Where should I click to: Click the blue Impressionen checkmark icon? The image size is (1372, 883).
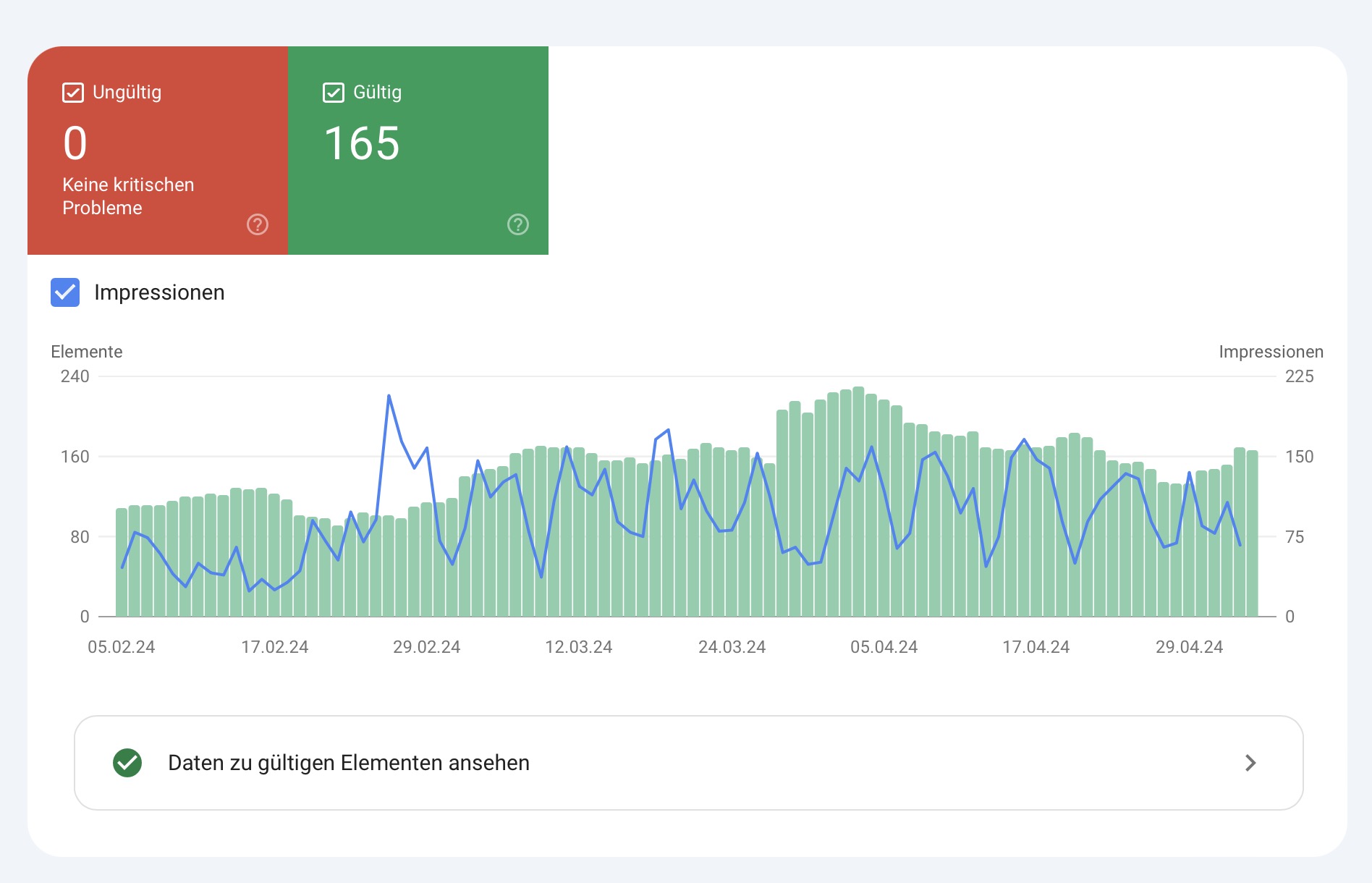point(64,293)
